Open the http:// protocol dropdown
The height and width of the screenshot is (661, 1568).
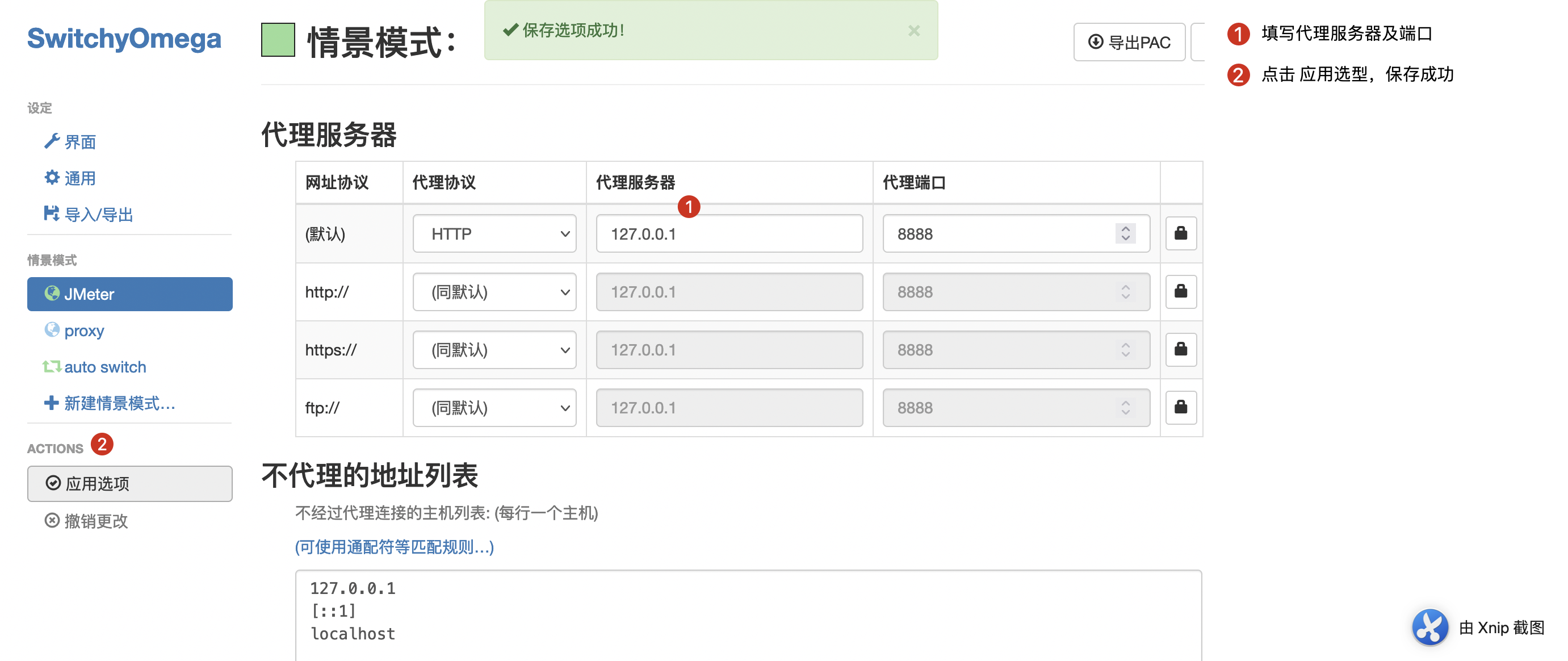tap(494, 292)
